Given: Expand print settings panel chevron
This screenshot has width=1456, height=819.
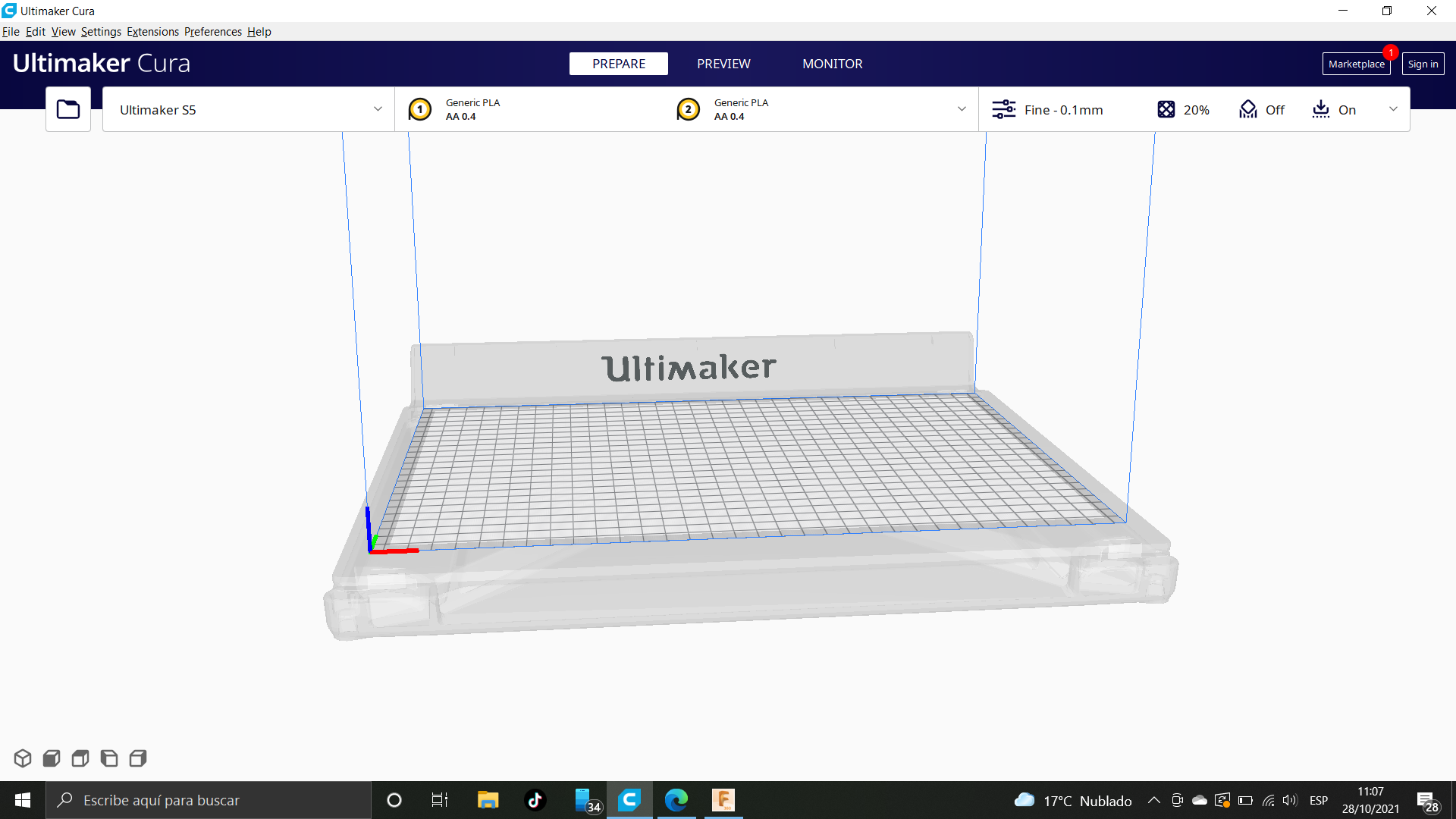Looking at the screenshot, I should [1393, 109].
